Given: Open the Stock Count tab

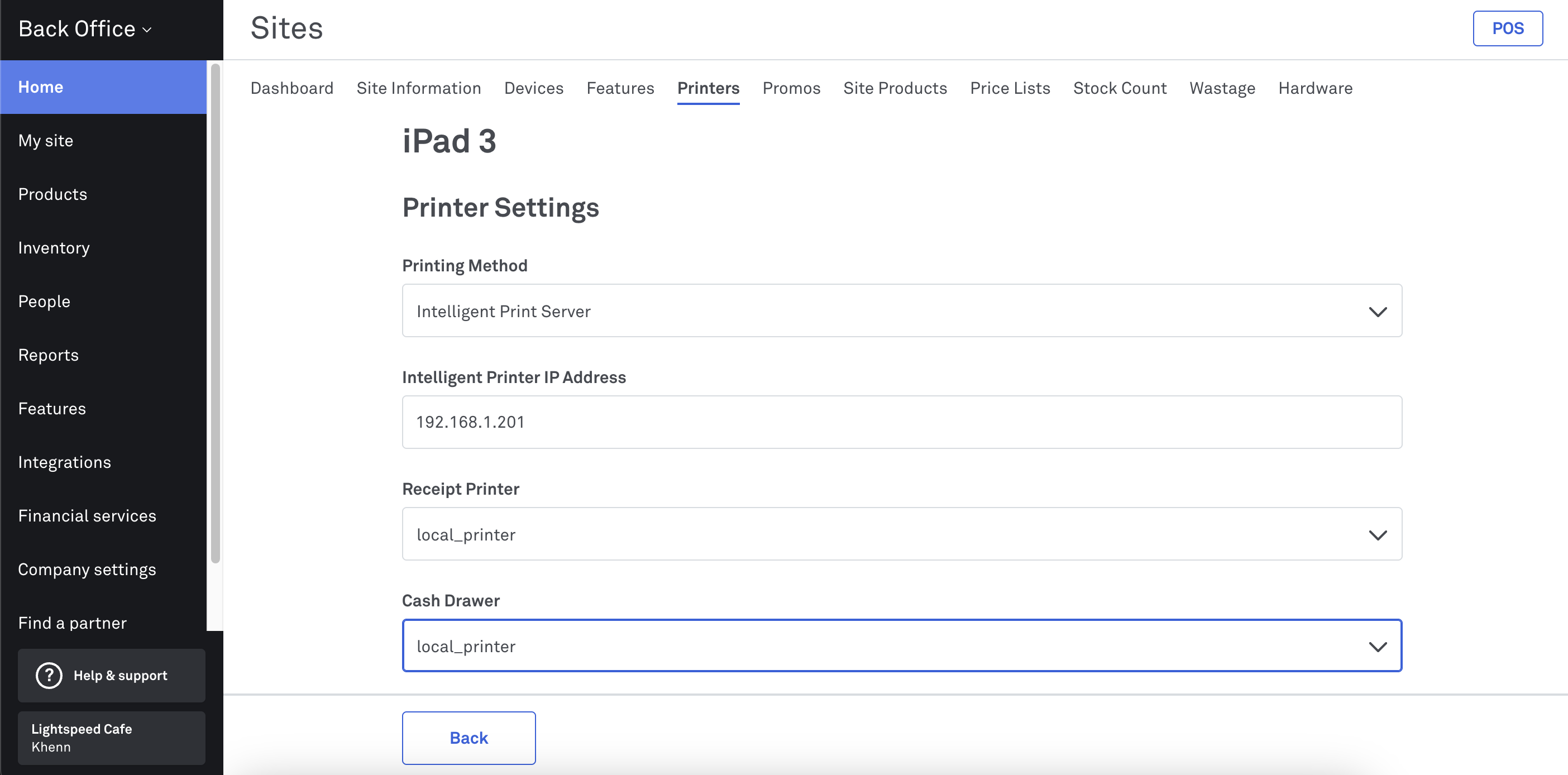Looking at the screenshot, I should tap(1120, 88).
